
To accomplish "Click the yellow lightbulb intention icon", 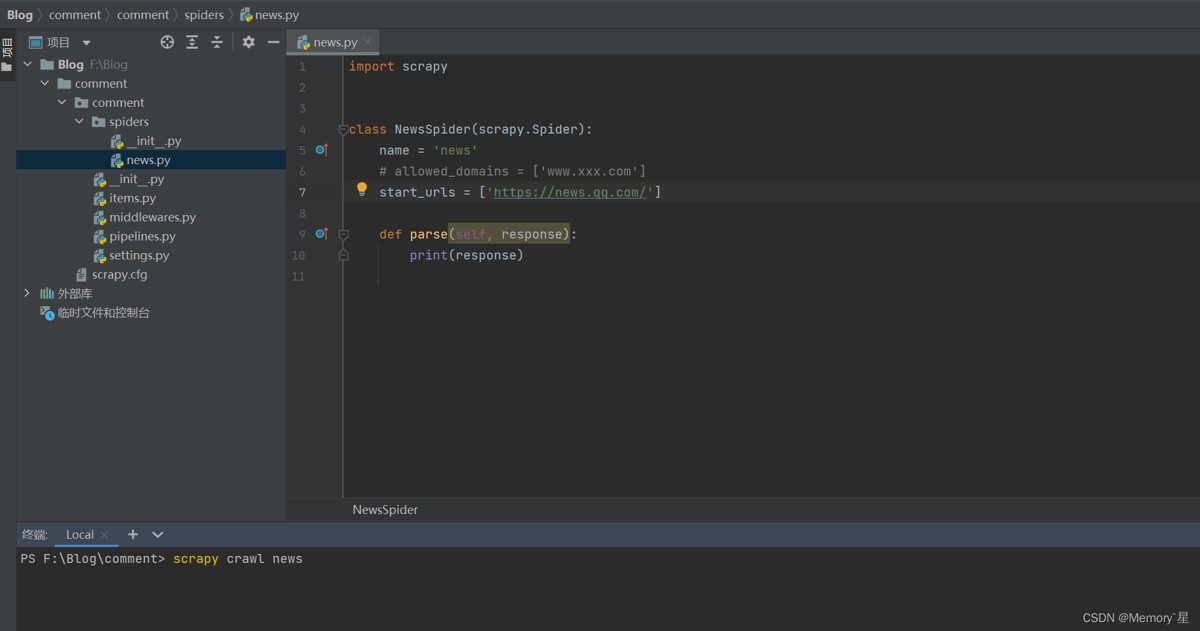I will pos(362,189).
